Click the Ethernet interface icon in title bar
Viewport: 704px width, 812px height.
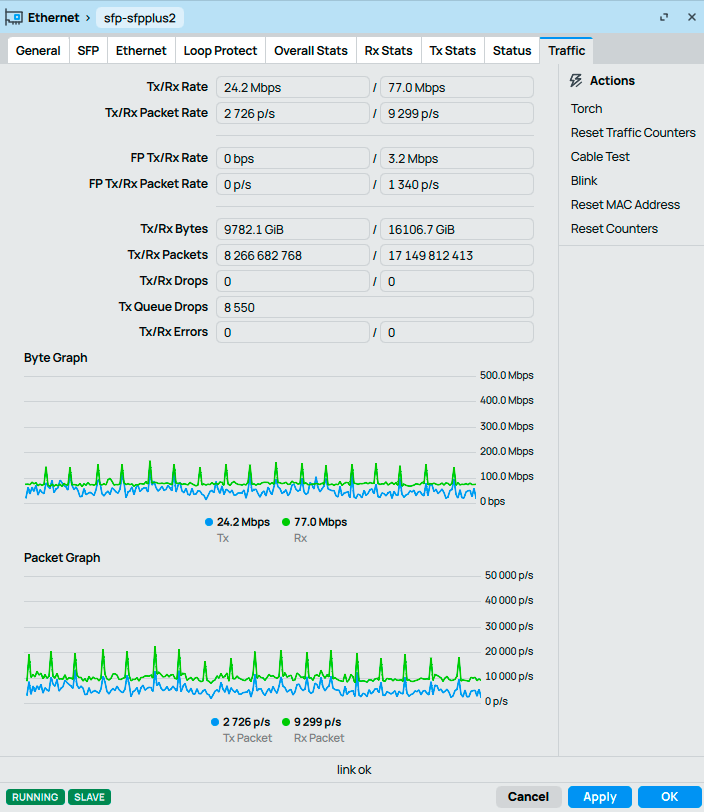coord(13,18)
